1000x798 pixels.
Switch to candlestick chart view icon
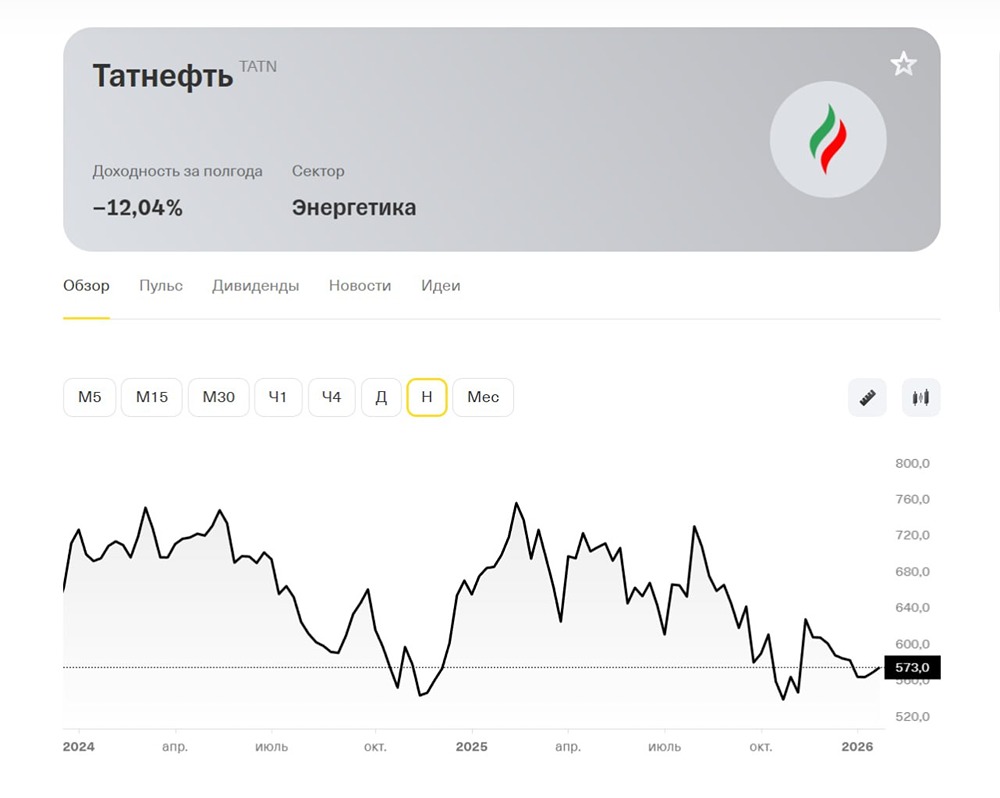click(920, 397)
